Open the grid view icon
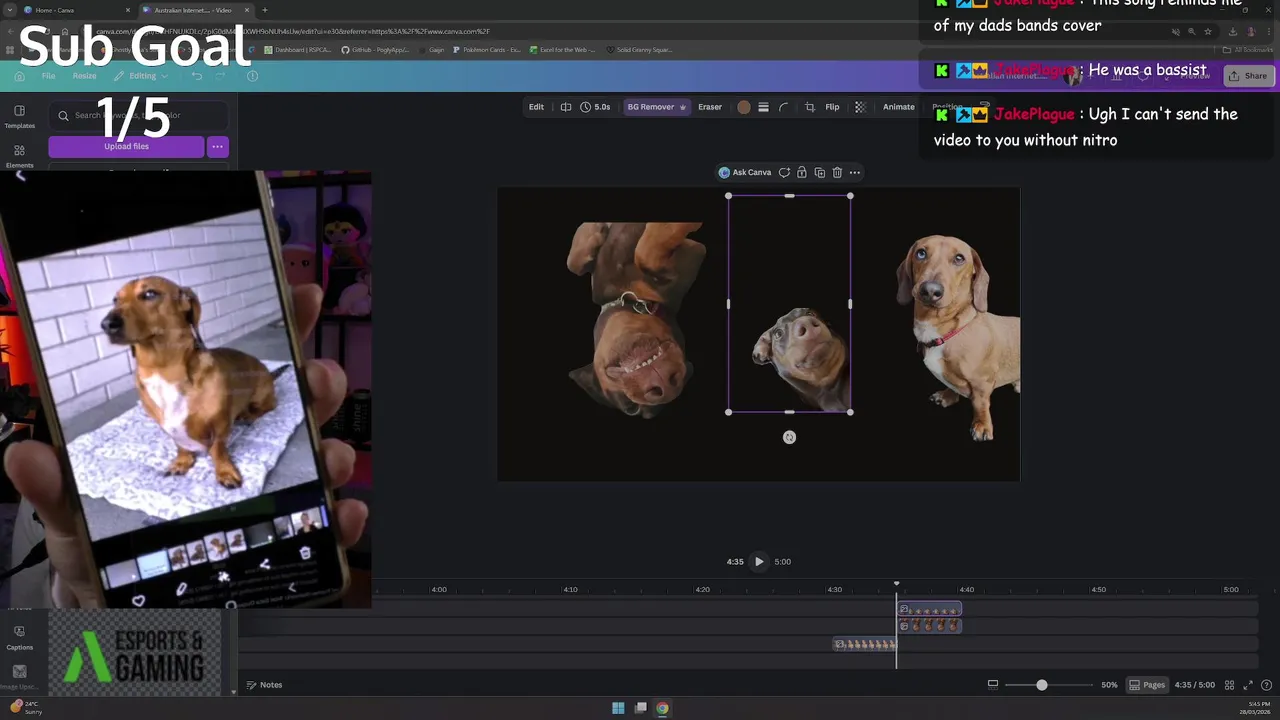 (x=1230, y=685)
